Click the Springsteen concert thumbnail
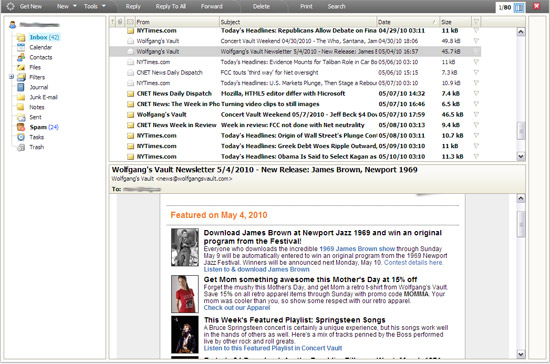The image size is (550, 364). (185, 335)
